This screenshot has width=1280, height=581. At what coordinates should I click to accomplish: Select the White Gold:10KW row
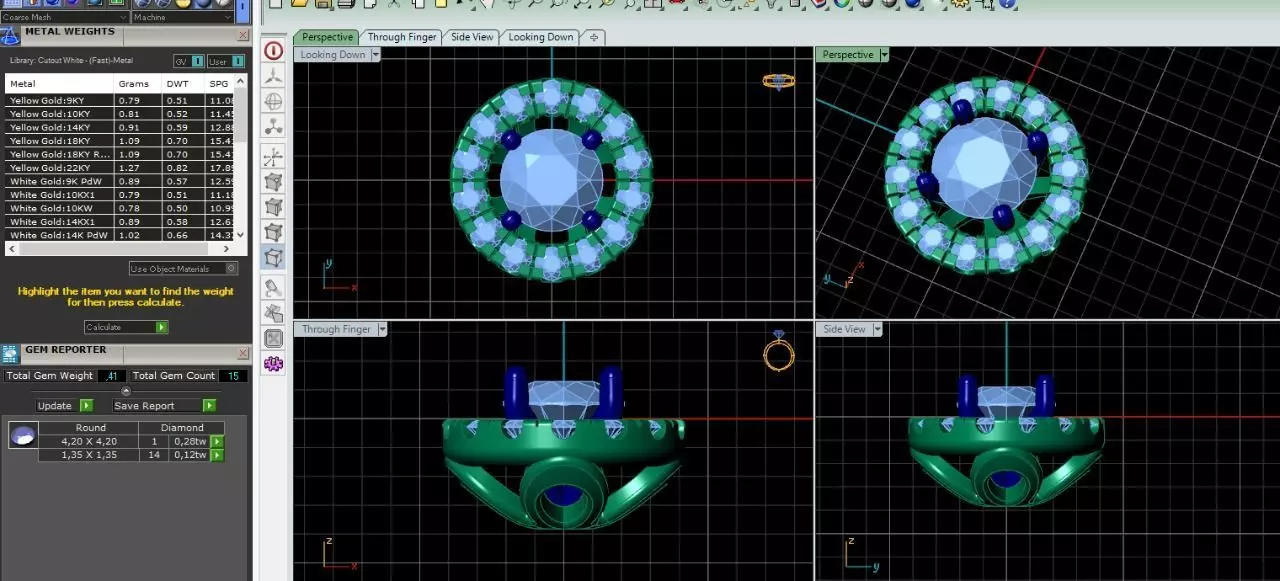[120, 208]
